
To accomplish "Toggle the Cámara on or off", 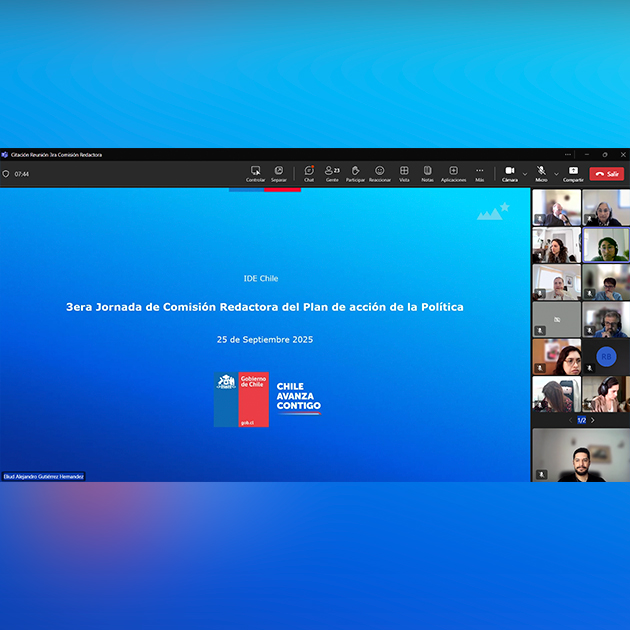I will (510, 173).
